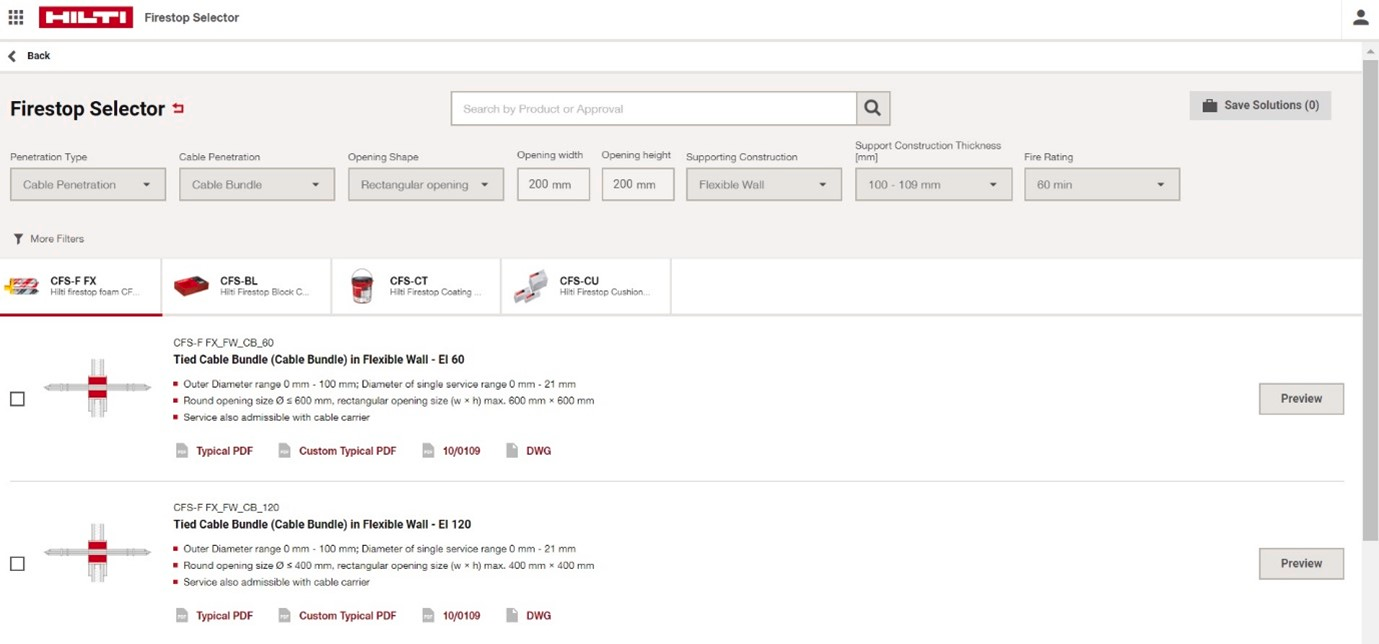Select the CFS-CU product tab

586,287
